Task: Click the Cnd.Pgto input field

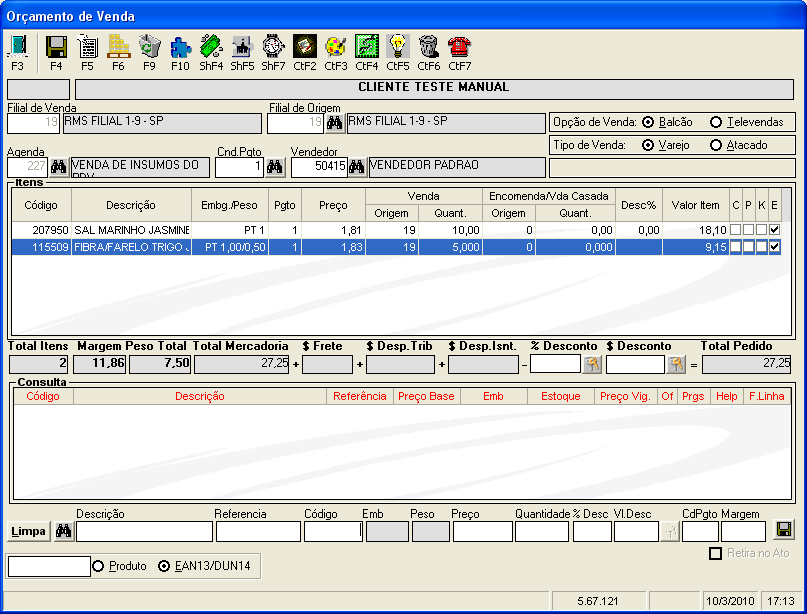Action: click(x=239, y=167)
